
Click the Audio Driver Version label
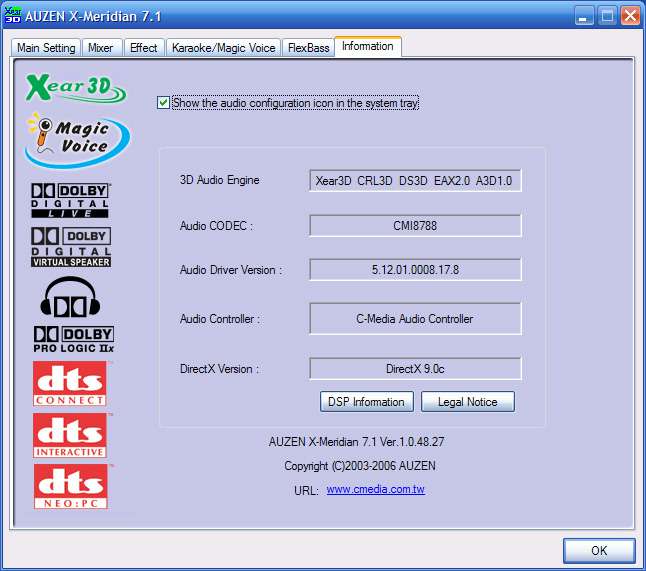(231, 270)
